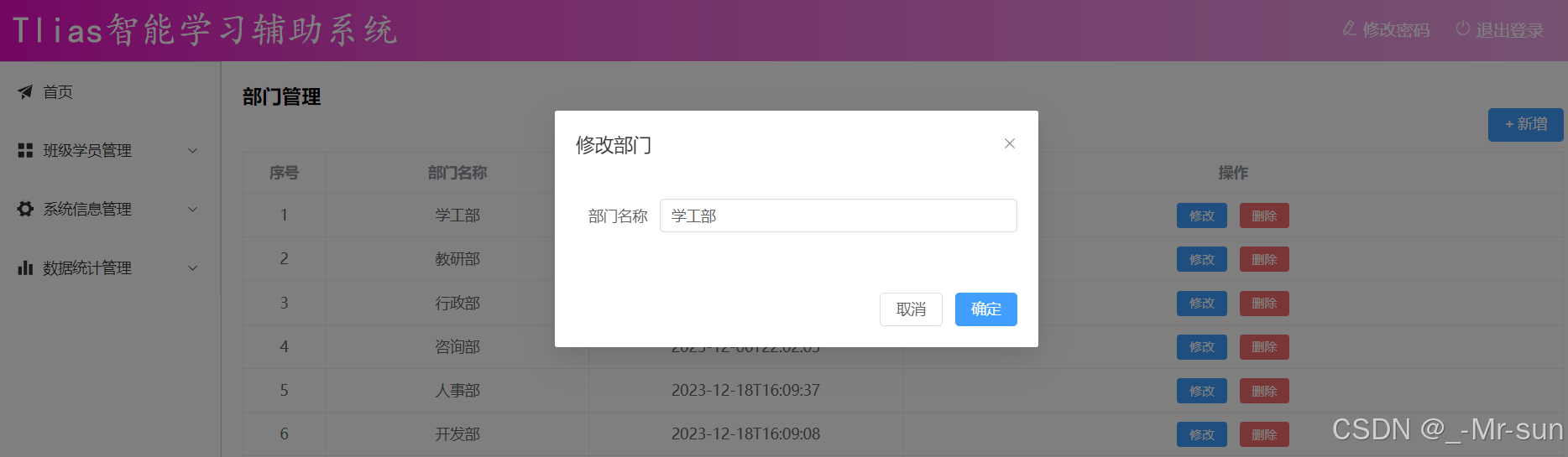Click the 教研部 cell
The image size is (1568, 457).
(x=457, y=259)
